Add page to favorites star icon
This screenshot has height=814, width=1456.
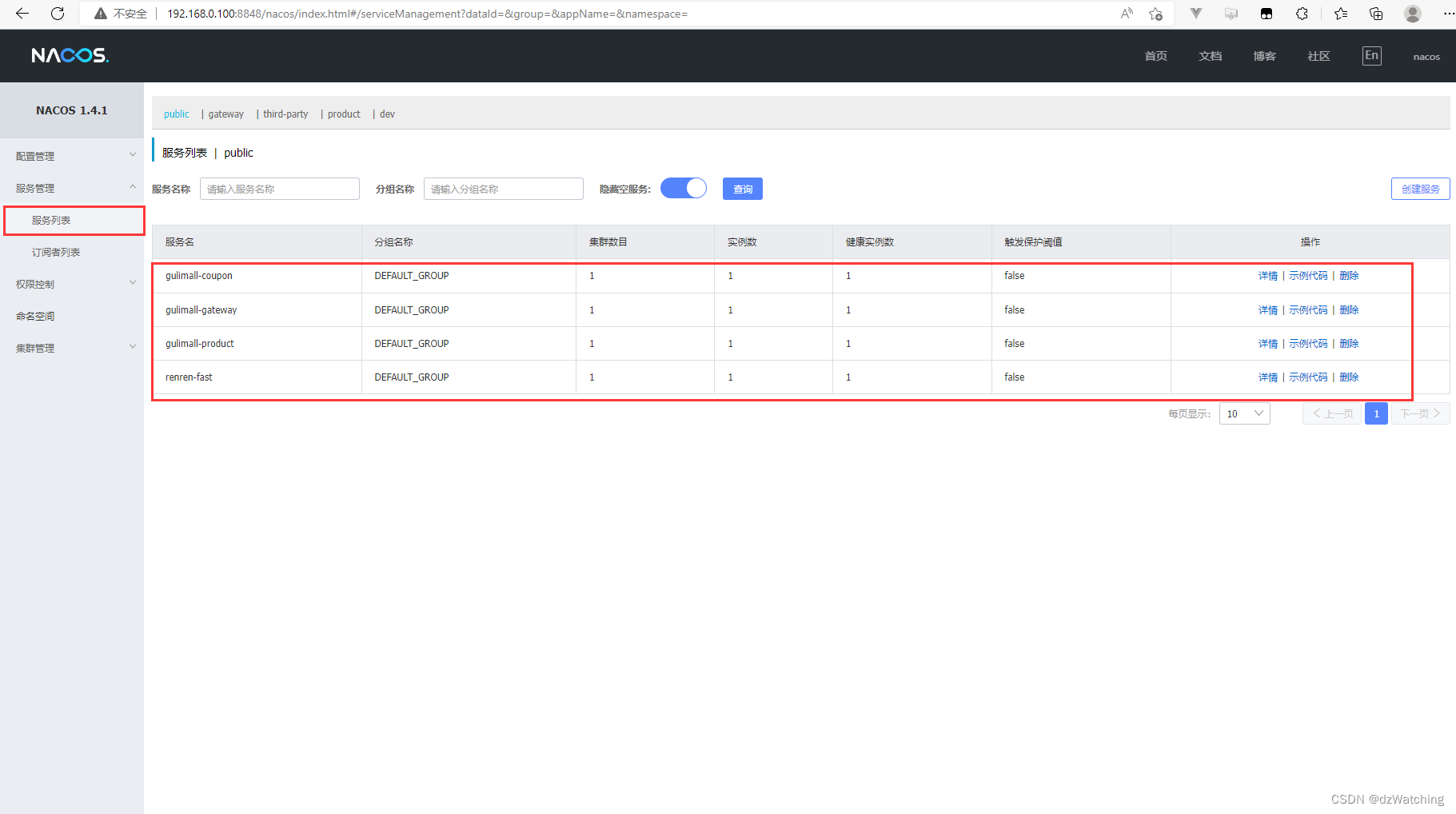point(1155,14)
